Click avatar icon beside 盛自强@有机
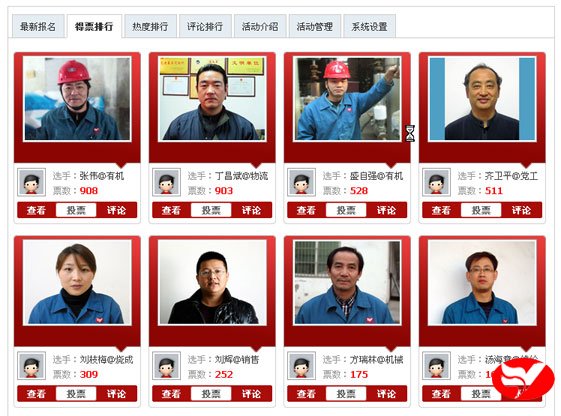Viewport: 561px width, 416px height. (301, 182)
